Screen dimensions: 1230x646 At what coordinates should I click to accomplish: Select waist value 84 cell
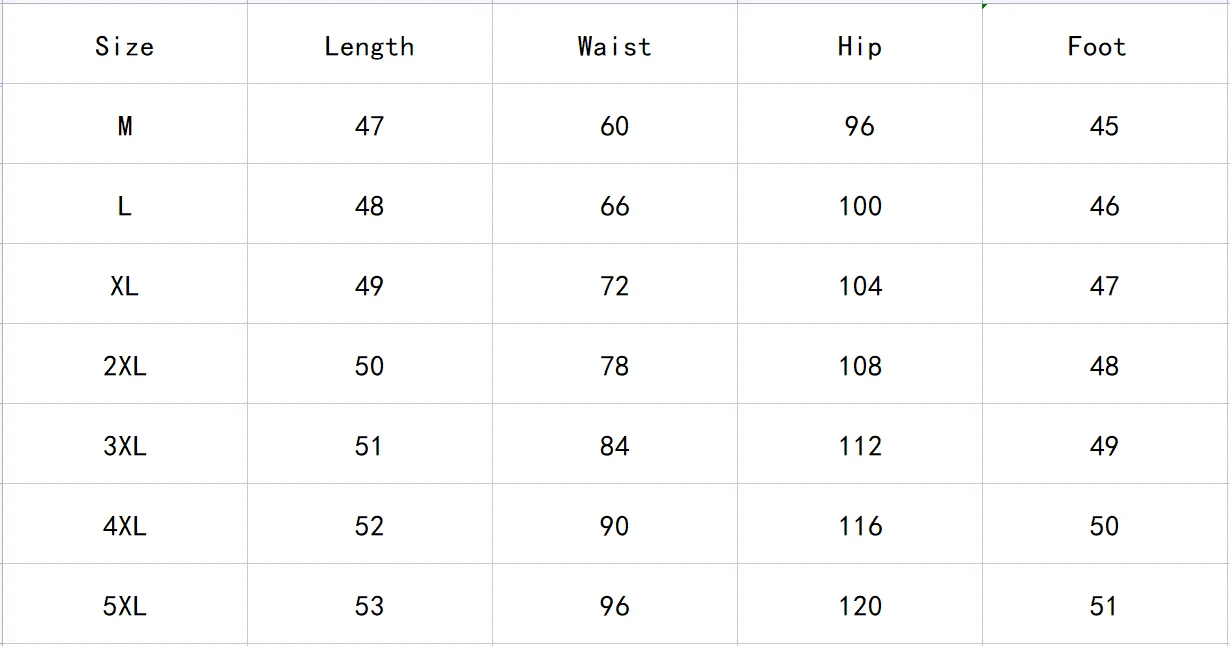tap(614, 446)
